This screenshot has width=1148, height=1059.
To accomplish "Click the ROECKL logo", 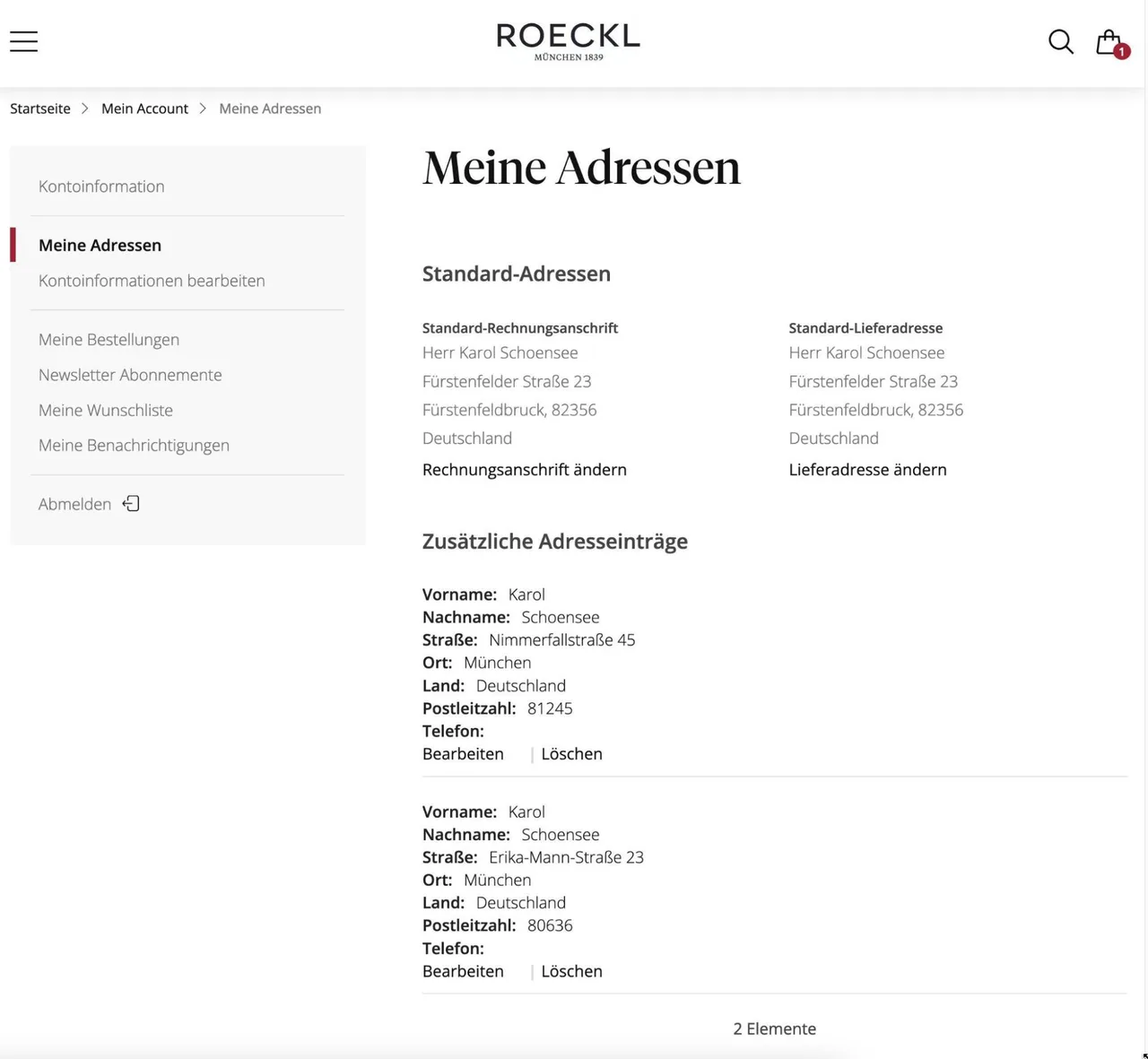I will pyautogui.click(x=569, y=41).
